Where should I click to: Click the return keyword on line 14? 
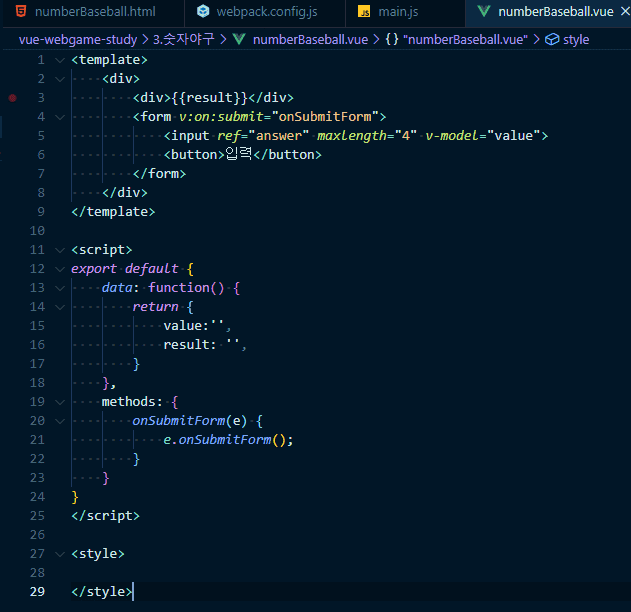coord(155,307)
